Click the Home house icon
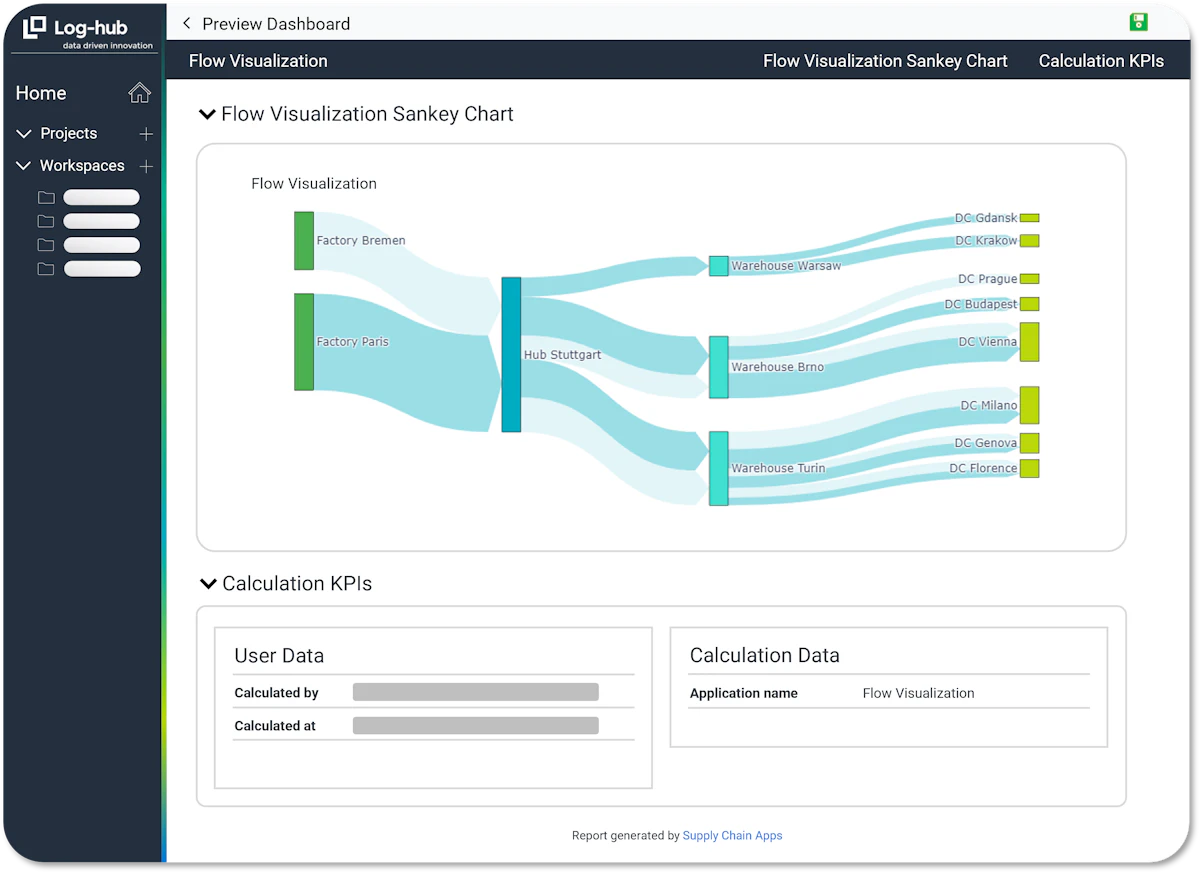This screenshot has height=873, width=1200. [139, 93]
